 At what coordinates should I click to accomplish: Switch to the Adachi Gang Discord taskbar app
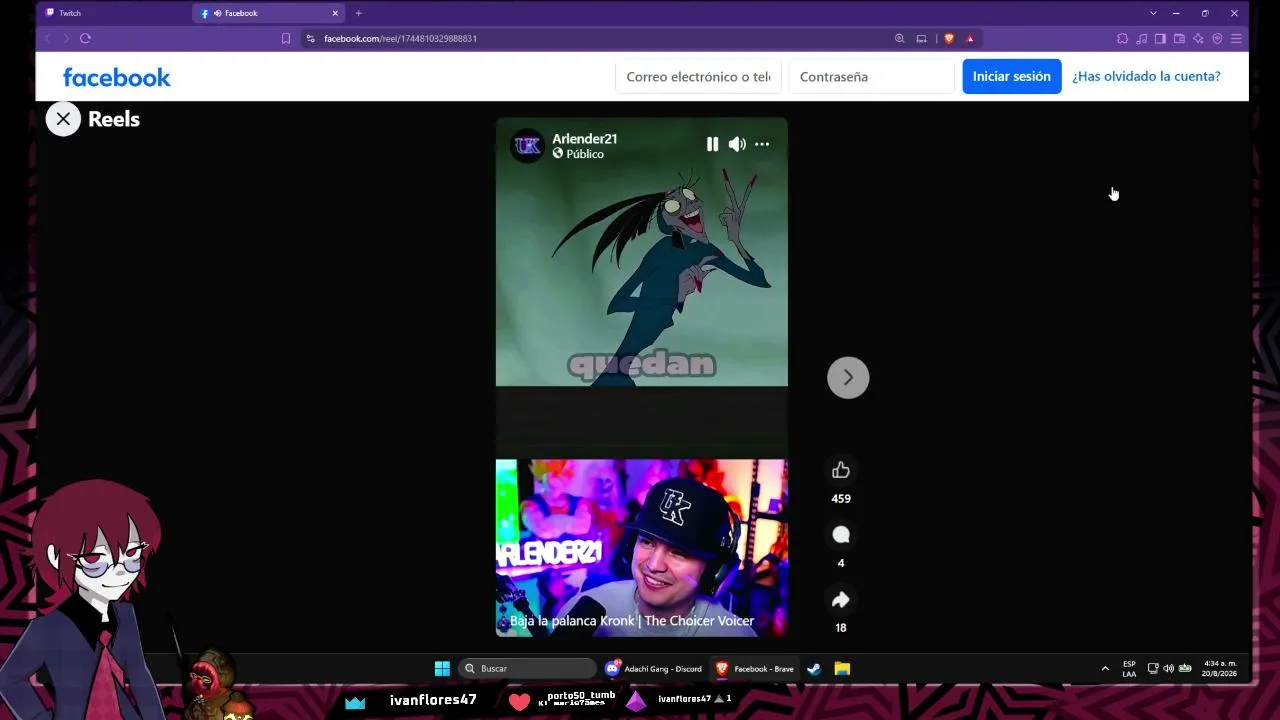click(x=654, y=669)
